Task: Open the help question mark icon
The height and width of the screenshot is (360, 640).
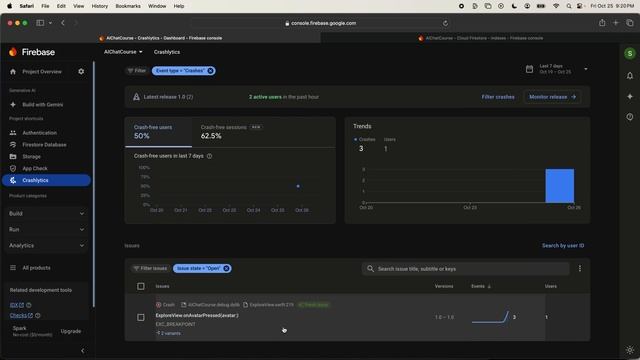Action: click(630, 117)
